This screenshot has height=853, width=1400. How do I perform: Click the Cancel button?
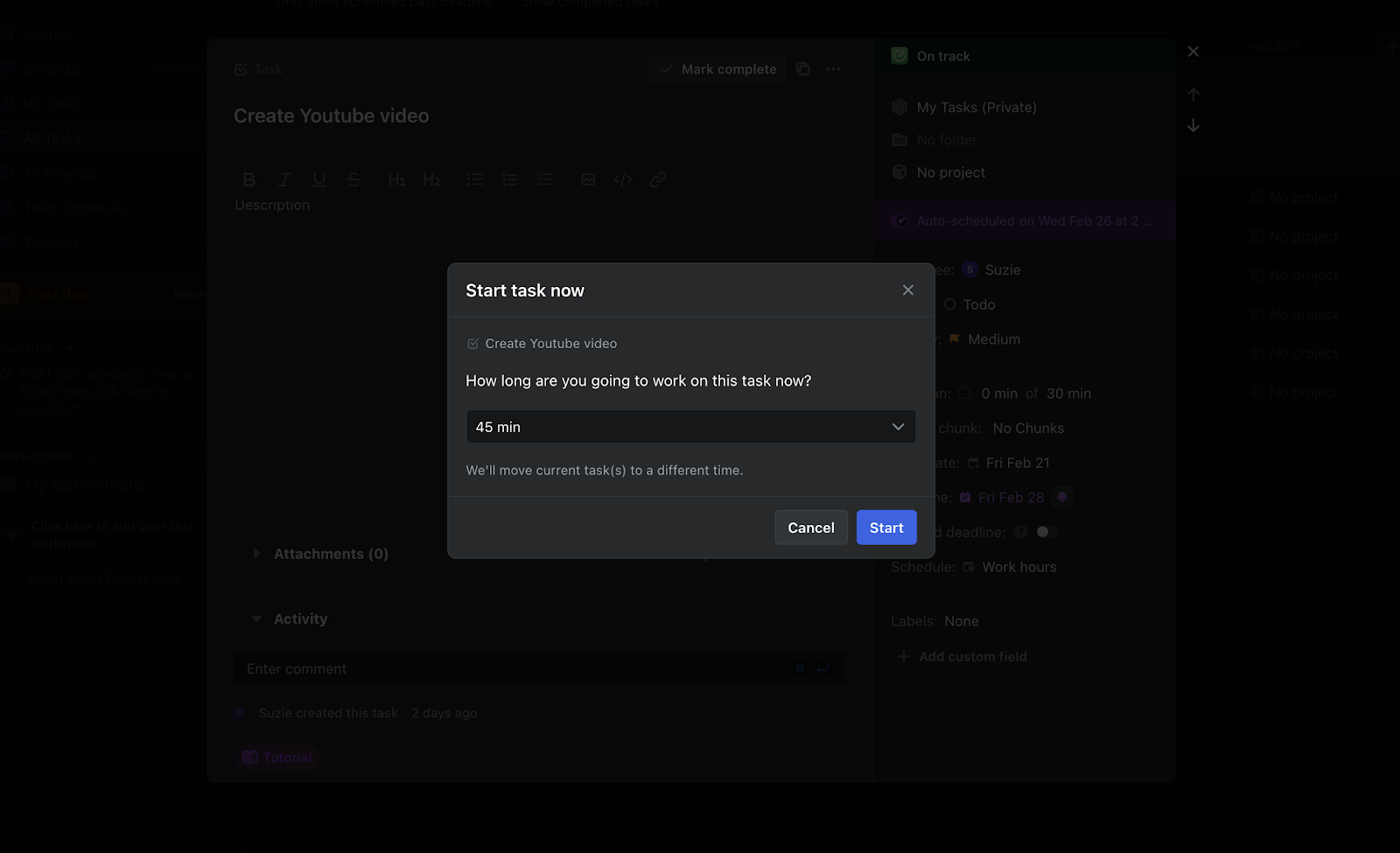tap(811, 528)
